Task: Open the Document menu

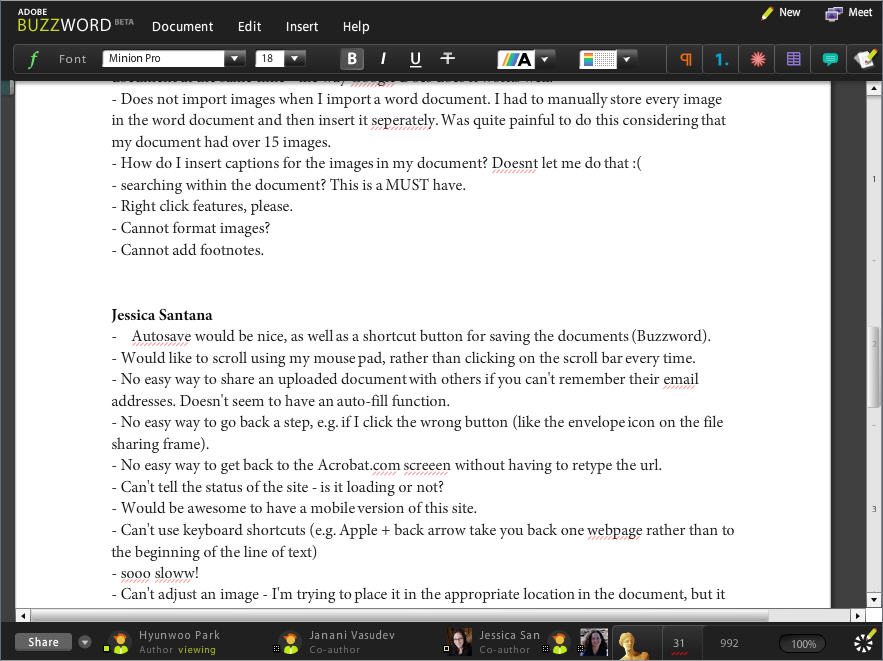Action: 182,26
